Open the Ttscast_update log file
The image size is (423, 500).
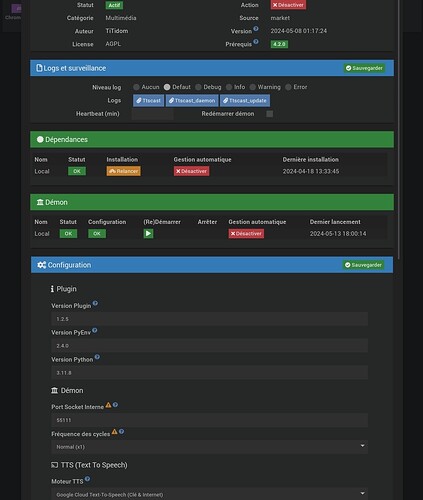(x=245, y=100)
